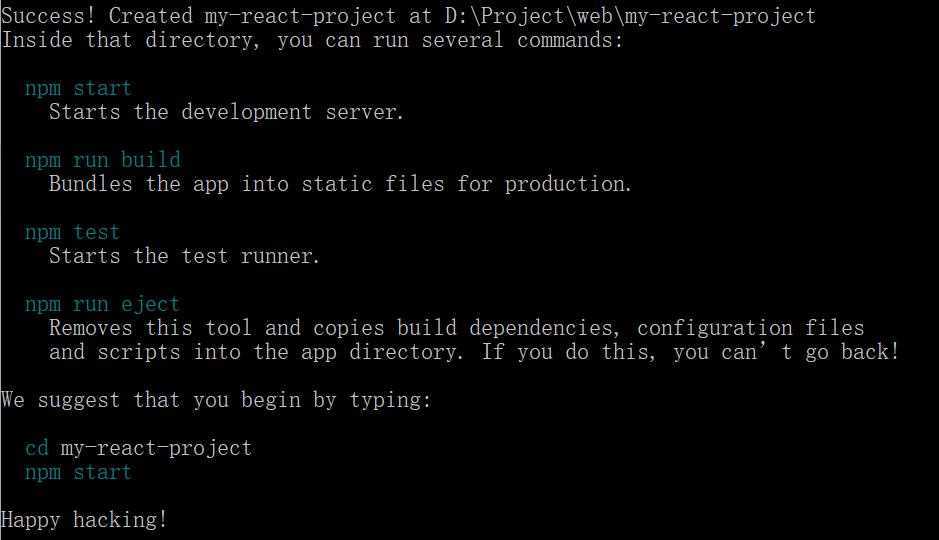Click 'Starts the development server.' line
939x540 pixels.
click(226, 112)
